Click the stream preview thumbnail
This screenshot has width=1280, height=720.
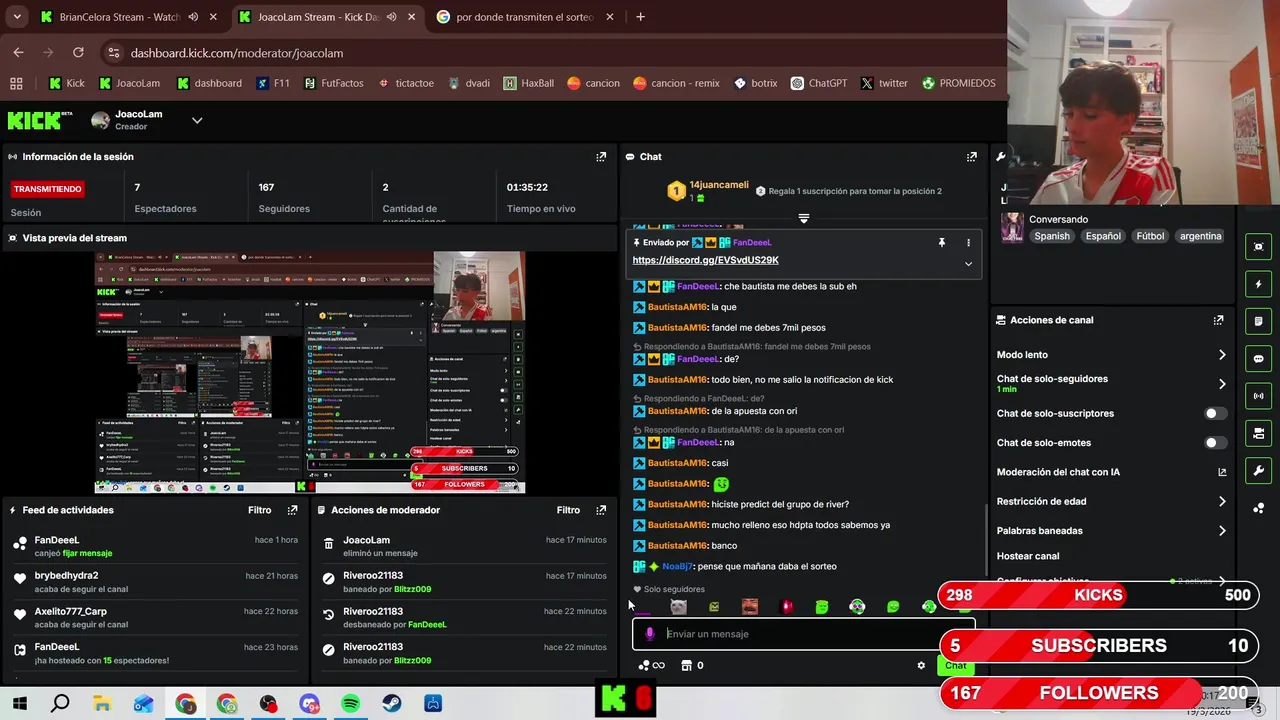(x=310, y=372)
